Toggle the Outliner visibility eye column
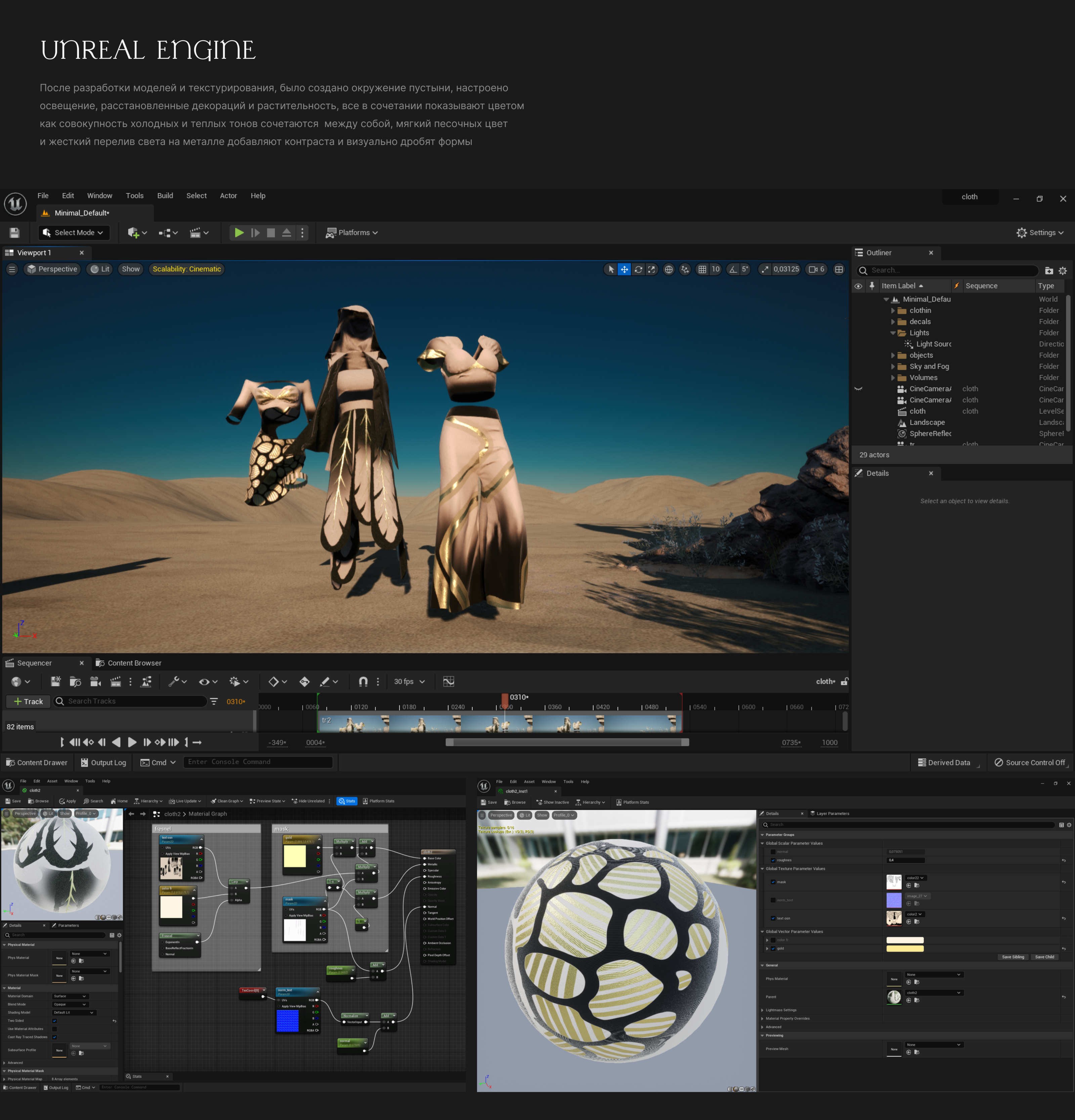 pos(858,286)
